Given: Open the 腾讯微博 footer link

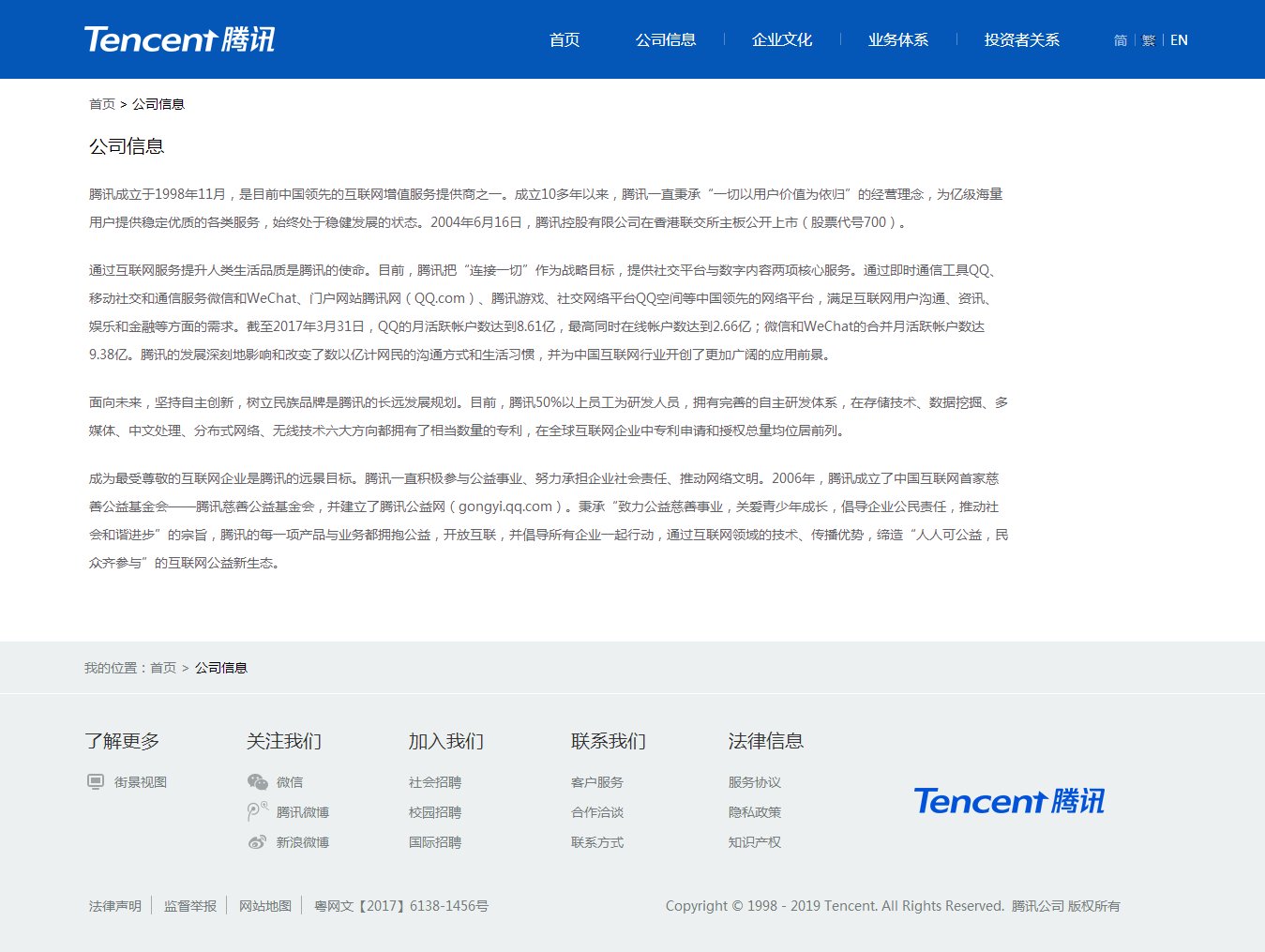Looking at the screenshot, I should pos(303,812).
